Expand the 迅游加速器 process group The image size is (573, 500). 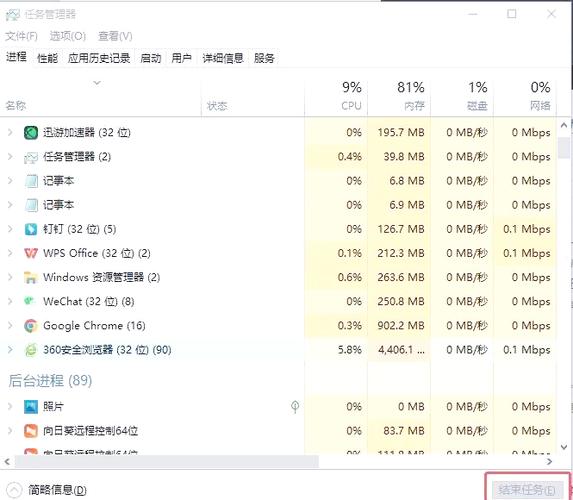10,132
